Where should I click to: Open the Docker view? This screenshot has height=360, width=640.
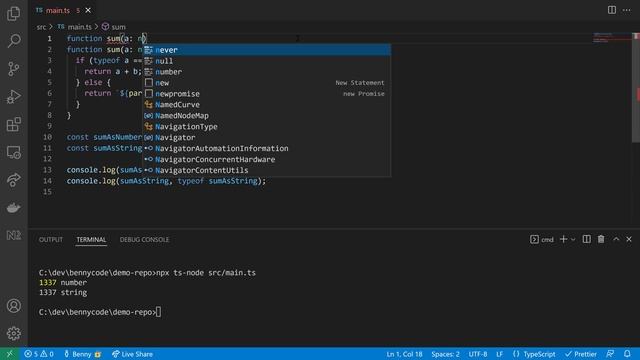click(13, 208)
